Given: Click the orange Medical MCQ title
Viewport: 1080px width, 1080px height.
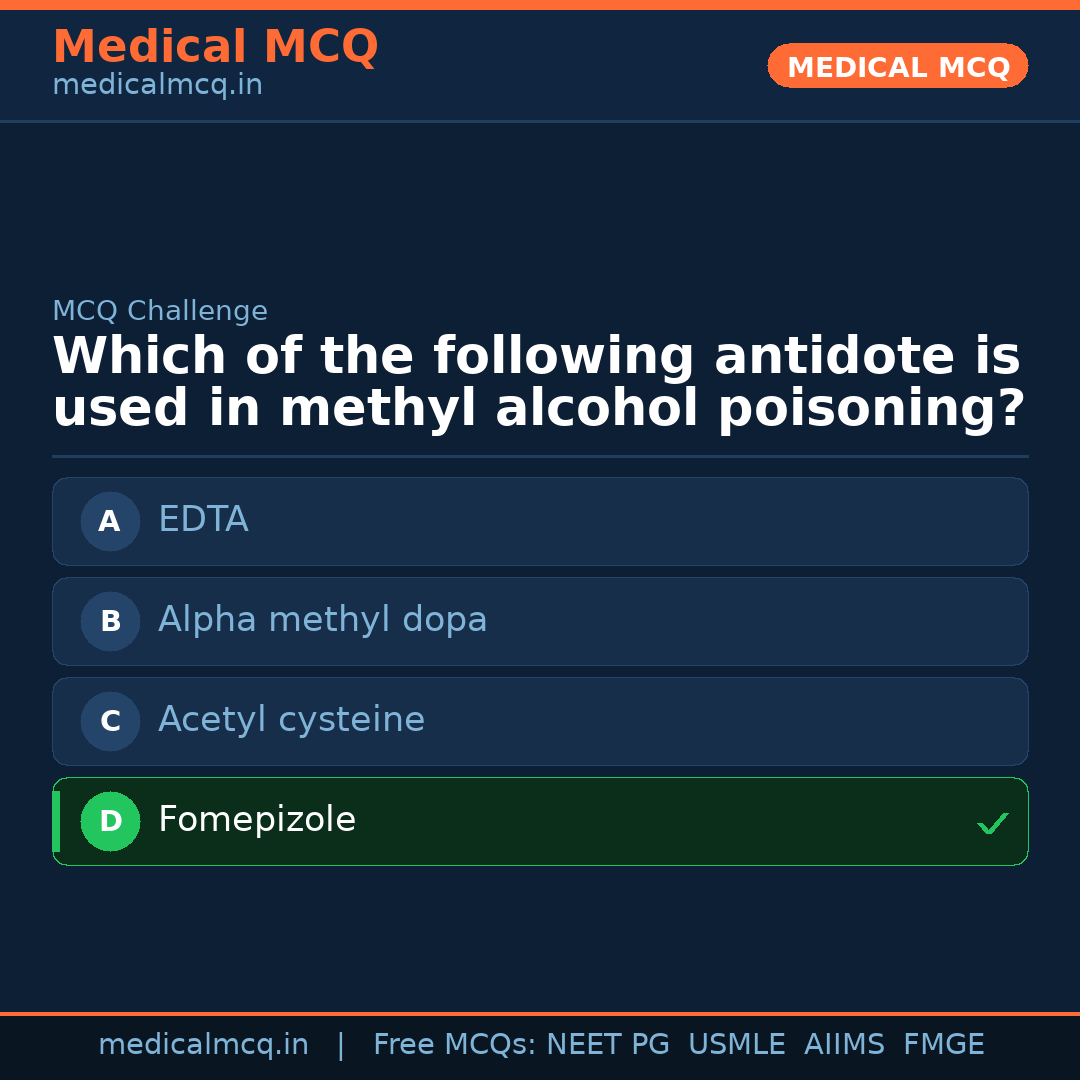Looking at the screenshot, I should point(215,47).
